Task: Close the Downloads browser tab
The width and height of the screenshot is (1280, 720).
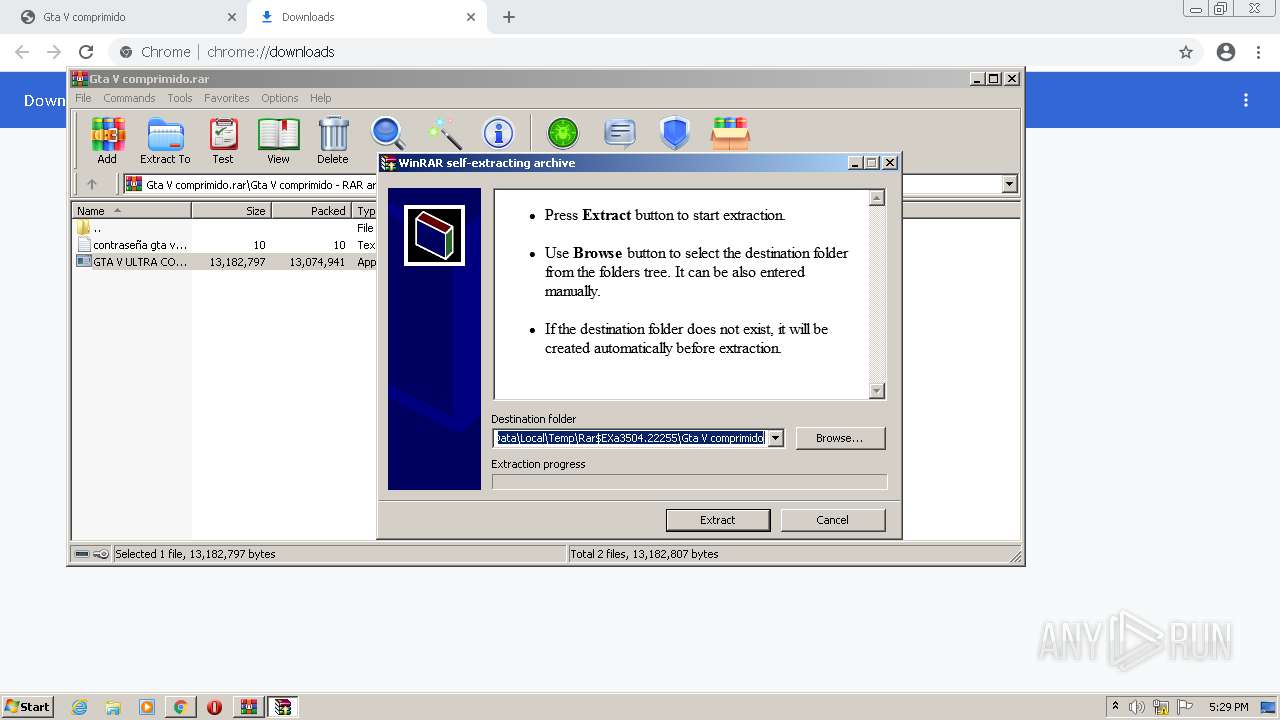Action: 471,17
